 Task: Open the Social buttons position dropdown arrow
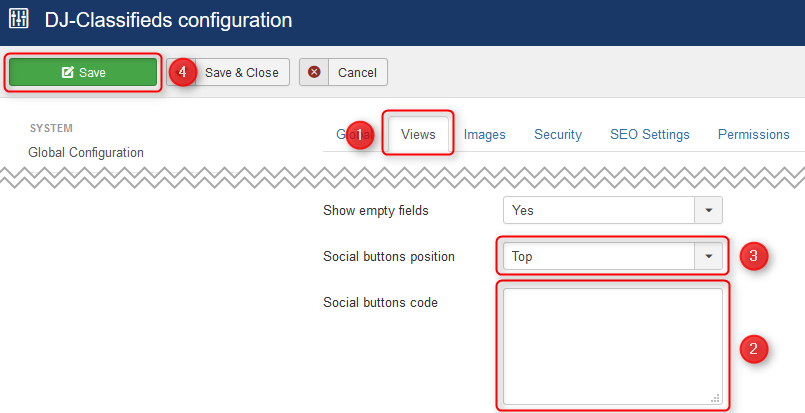click(708, 256)
